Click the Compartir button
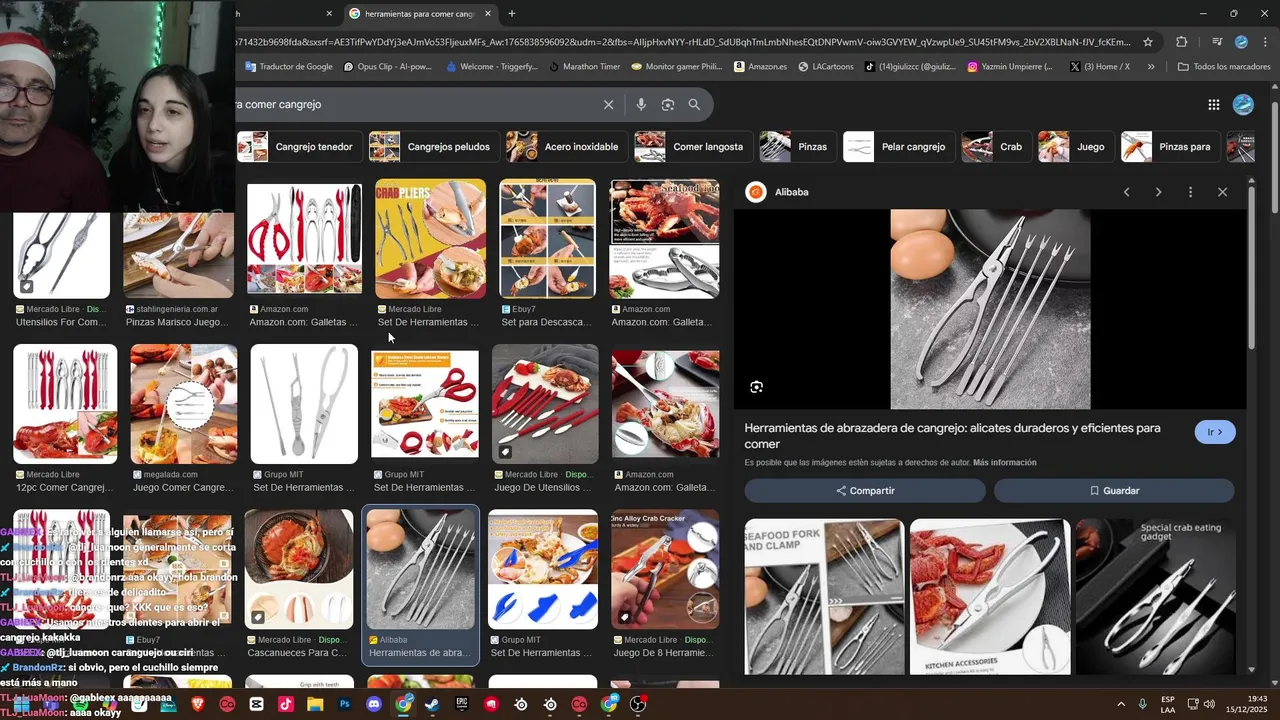Screen dimensions: 1280x720 (x=865, y=491)
